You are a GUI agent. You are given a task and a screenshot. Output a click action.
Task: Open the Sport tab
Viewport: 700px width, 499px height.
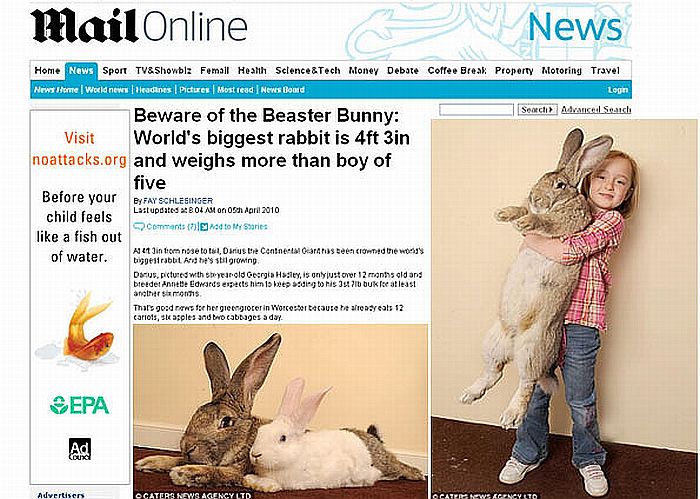click(x=114, y=71)
